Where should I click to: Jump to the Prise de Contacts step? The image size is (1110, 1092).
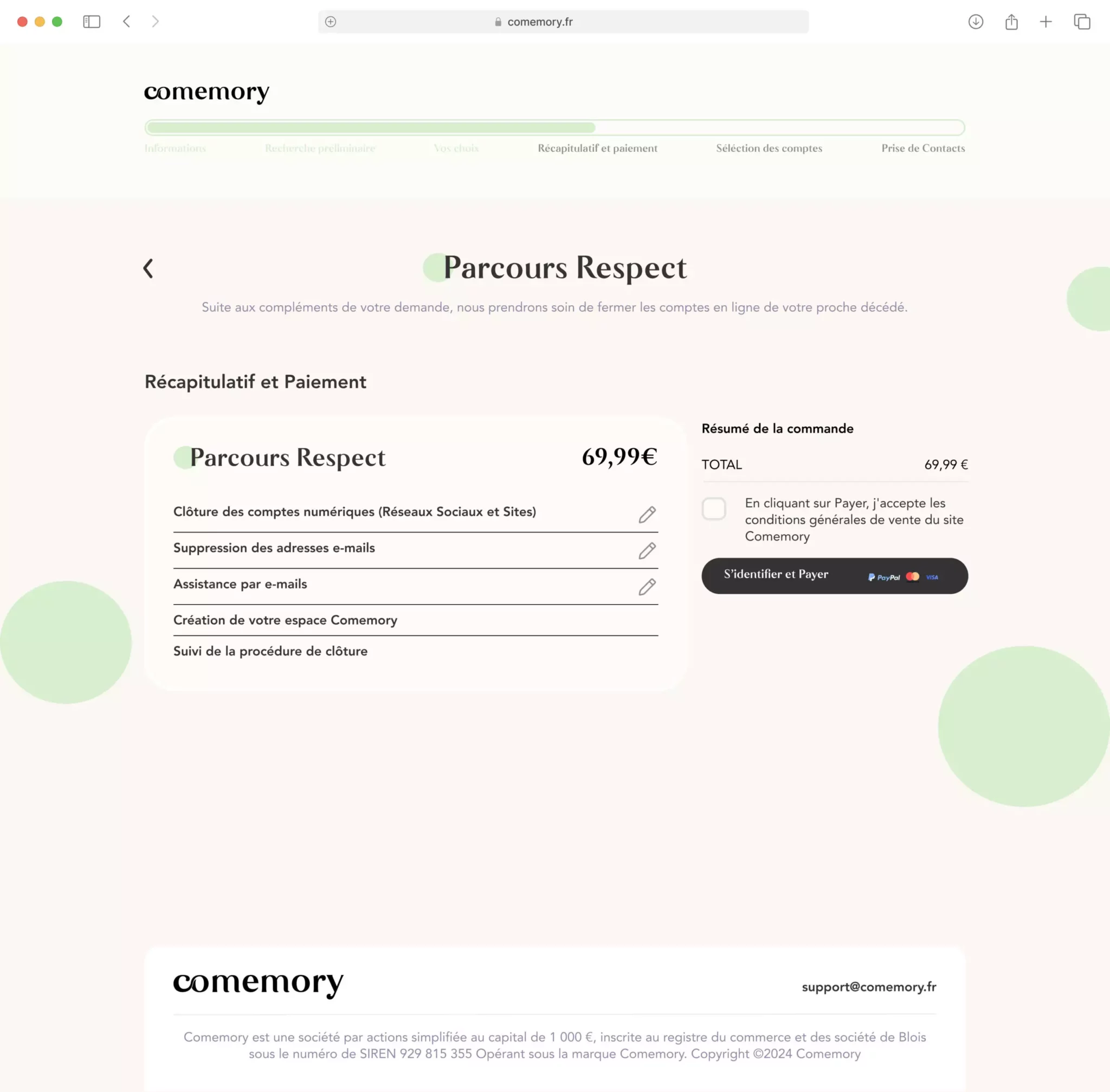tap(923, 148)
